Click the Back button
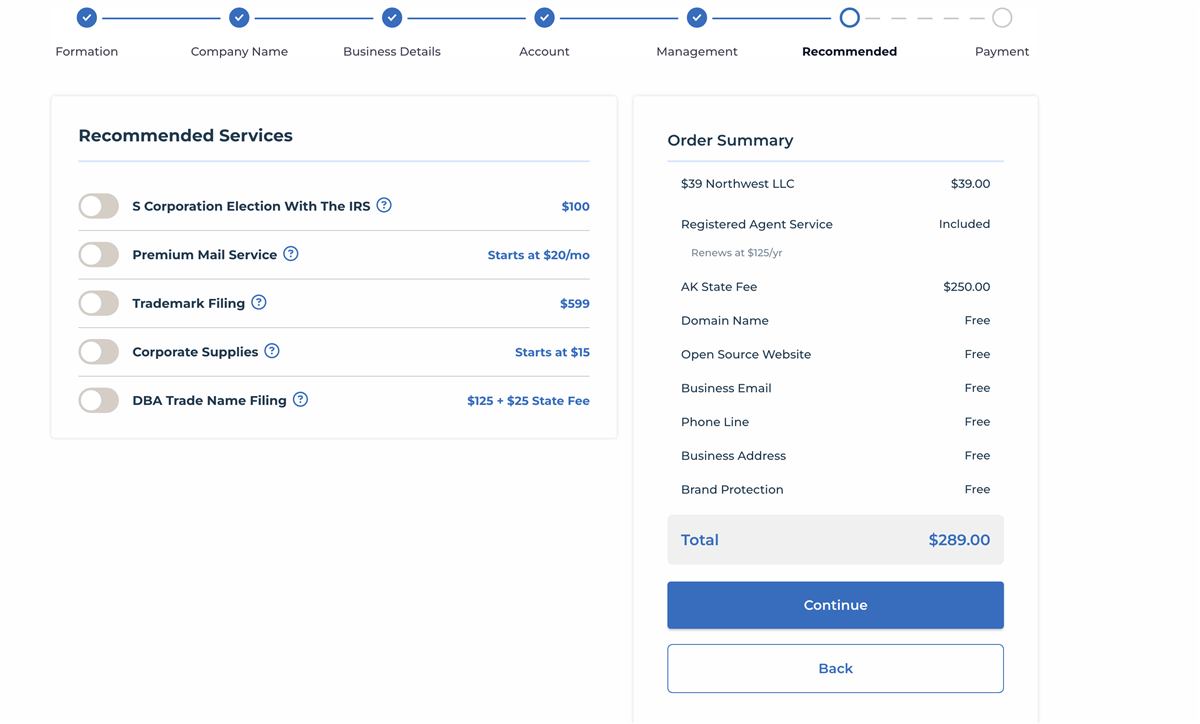The image size is (1200, 724). (x=835, y=668)
